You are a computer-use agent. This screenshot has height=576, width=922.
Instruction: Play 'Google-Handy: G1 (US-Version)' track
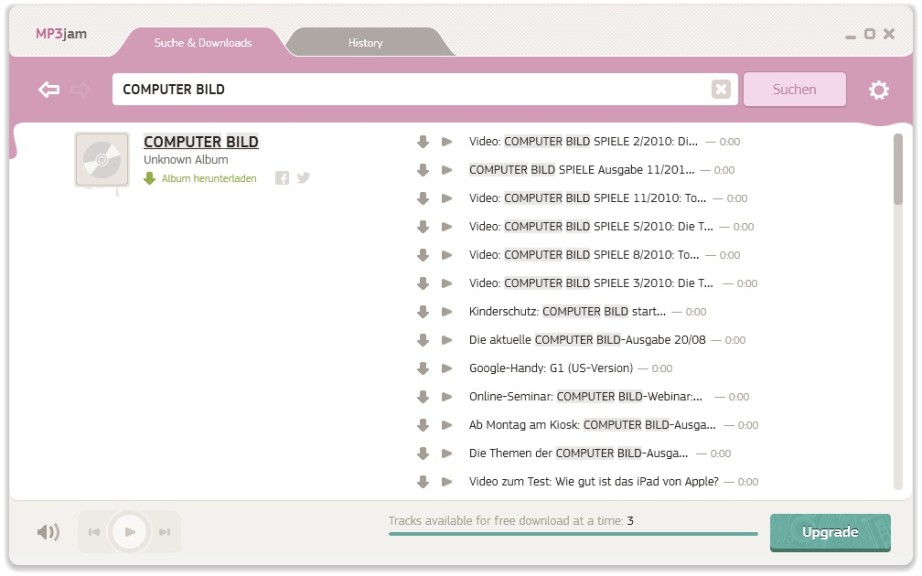447,369
